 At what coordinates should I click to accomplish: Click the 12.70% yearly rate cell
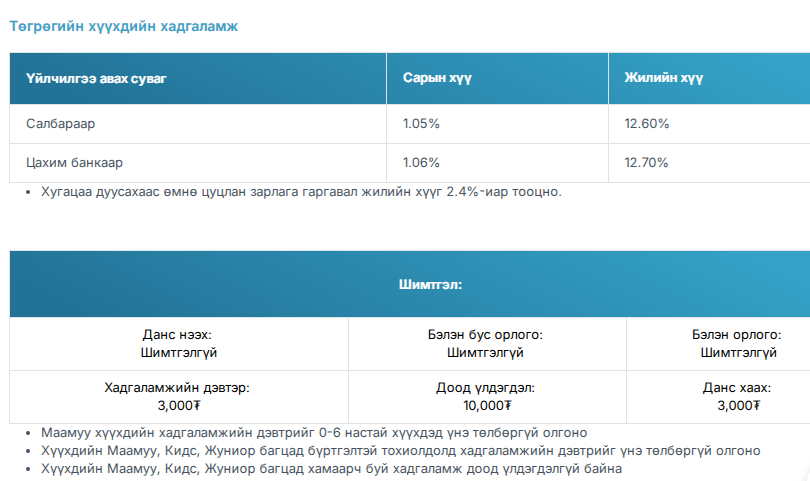[646, 162]
